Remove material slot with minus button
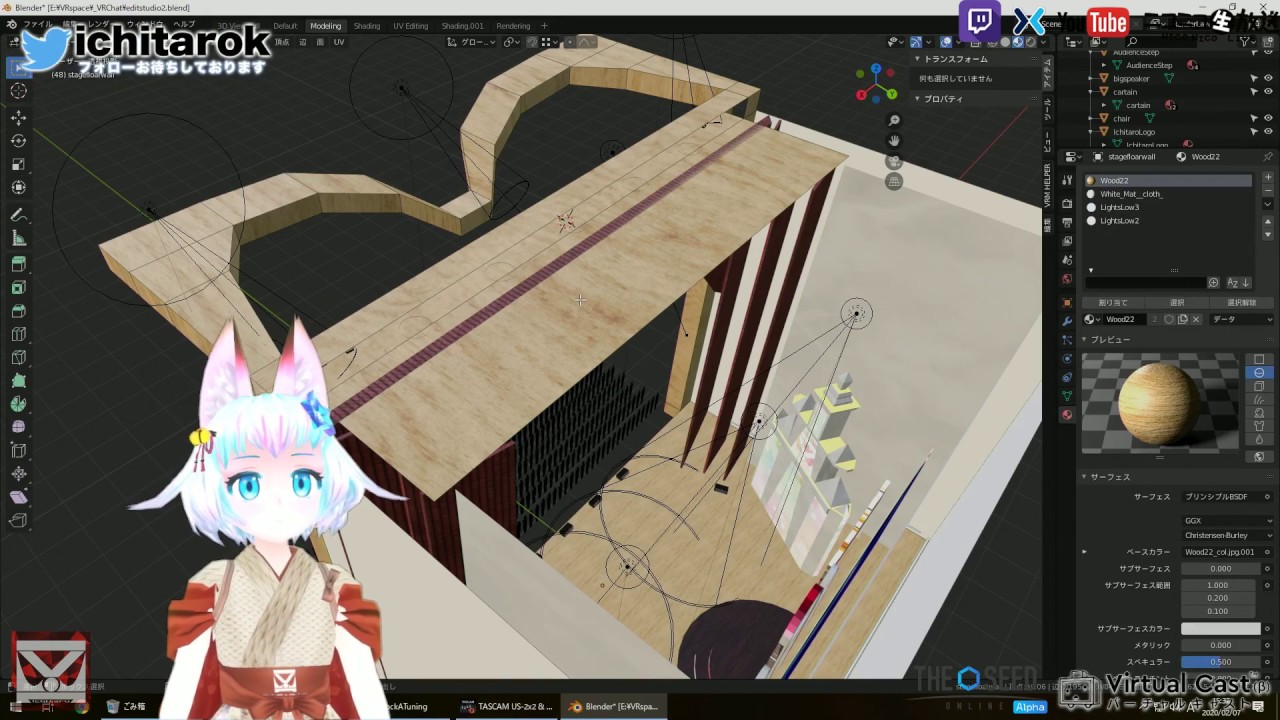 (x=1268, y=191)
